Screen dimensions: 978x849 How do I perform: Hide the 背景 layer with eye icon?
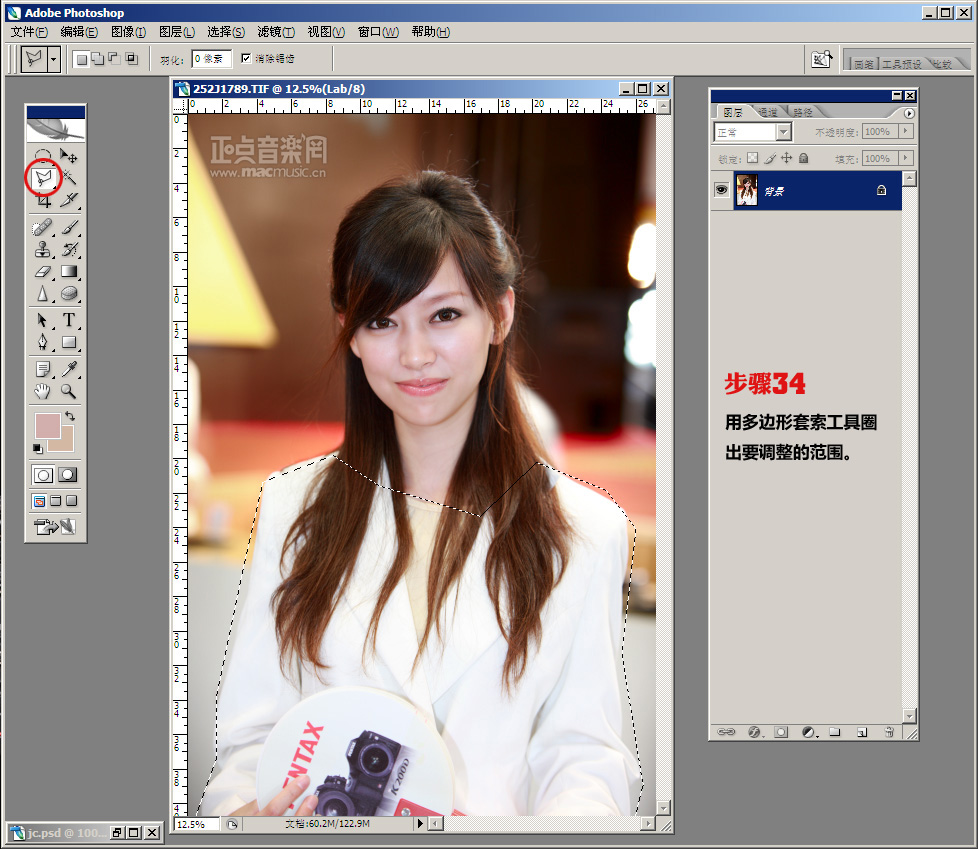(x=721, y=190)
